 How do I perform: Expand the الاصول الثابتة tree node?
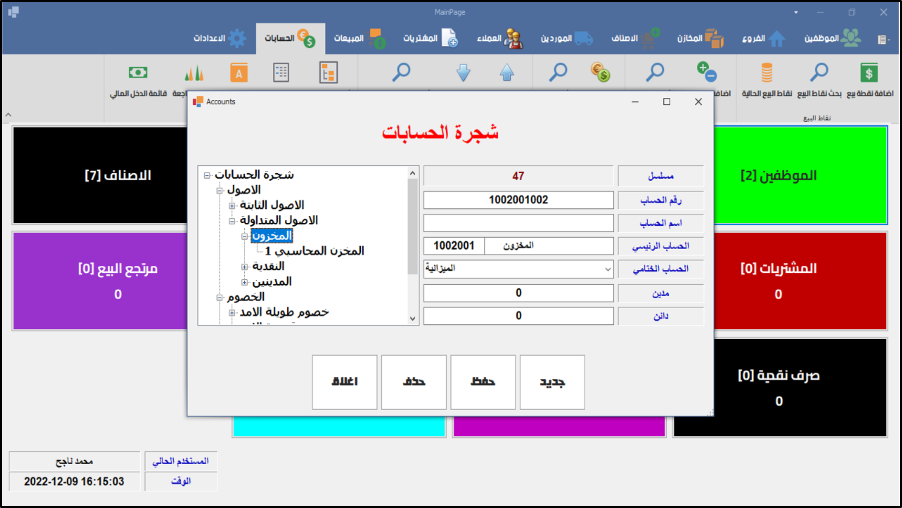tap(232, 205)
